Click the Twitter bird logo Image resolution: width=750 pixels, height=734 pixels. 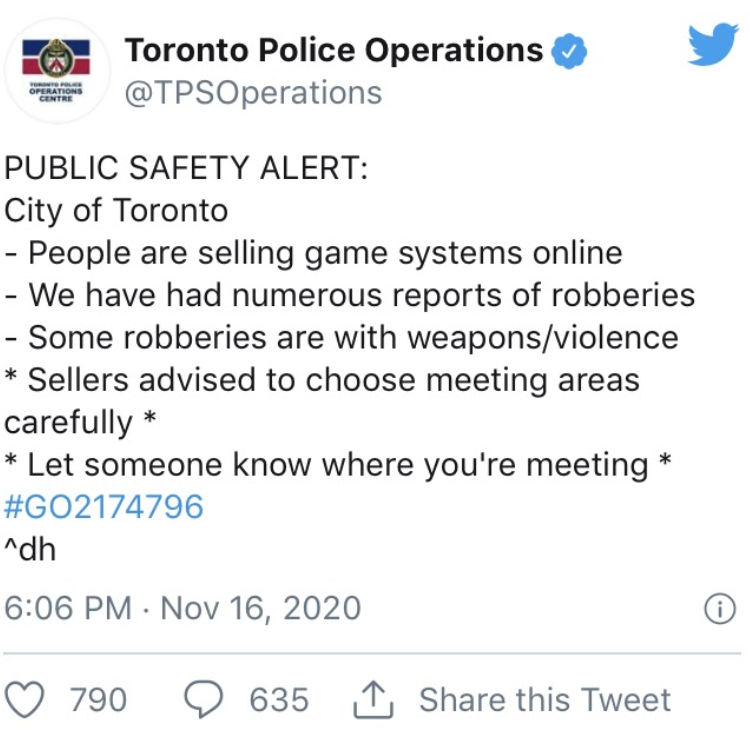pyautogui.click(x=713, y=44)
